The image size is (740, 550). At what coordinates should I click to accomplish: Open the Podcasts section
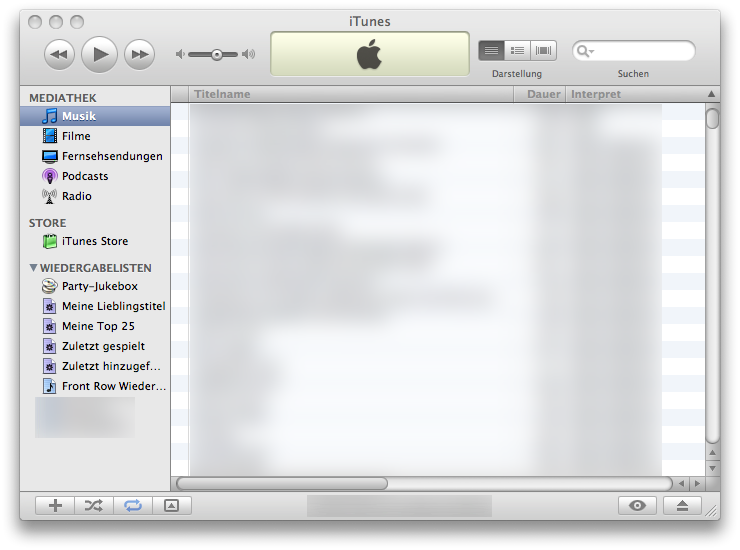click(95, 176)
